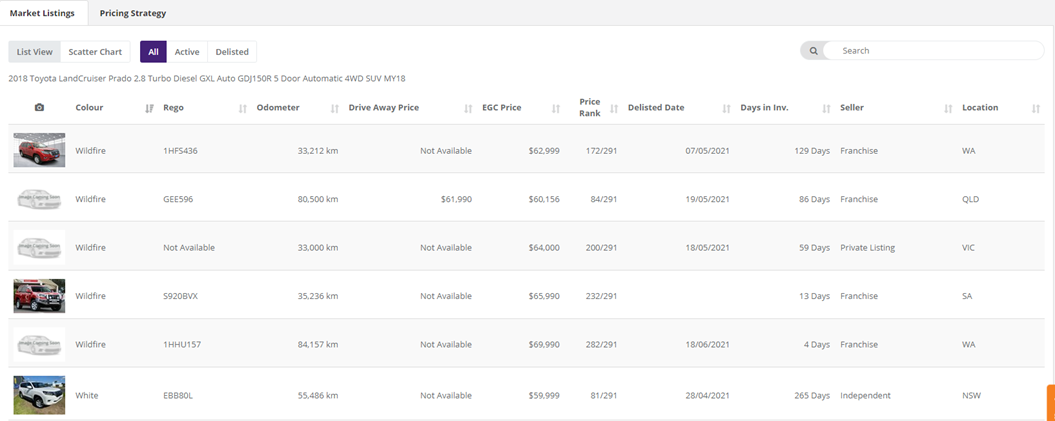Click the Location column header
This screenshot has width=1055, height=421.
[980, 108]
